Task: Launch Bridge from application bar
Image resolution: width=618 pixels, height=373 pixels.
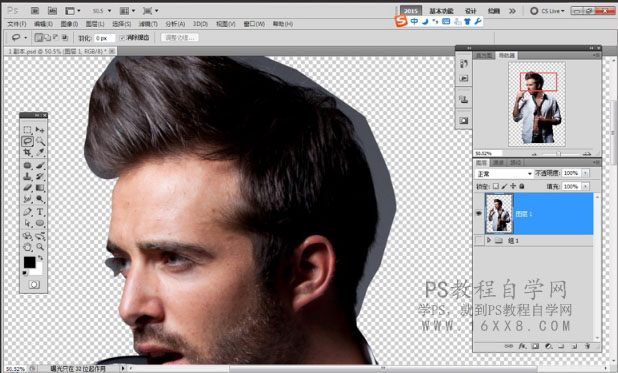Action: click(x=35, y=11)
